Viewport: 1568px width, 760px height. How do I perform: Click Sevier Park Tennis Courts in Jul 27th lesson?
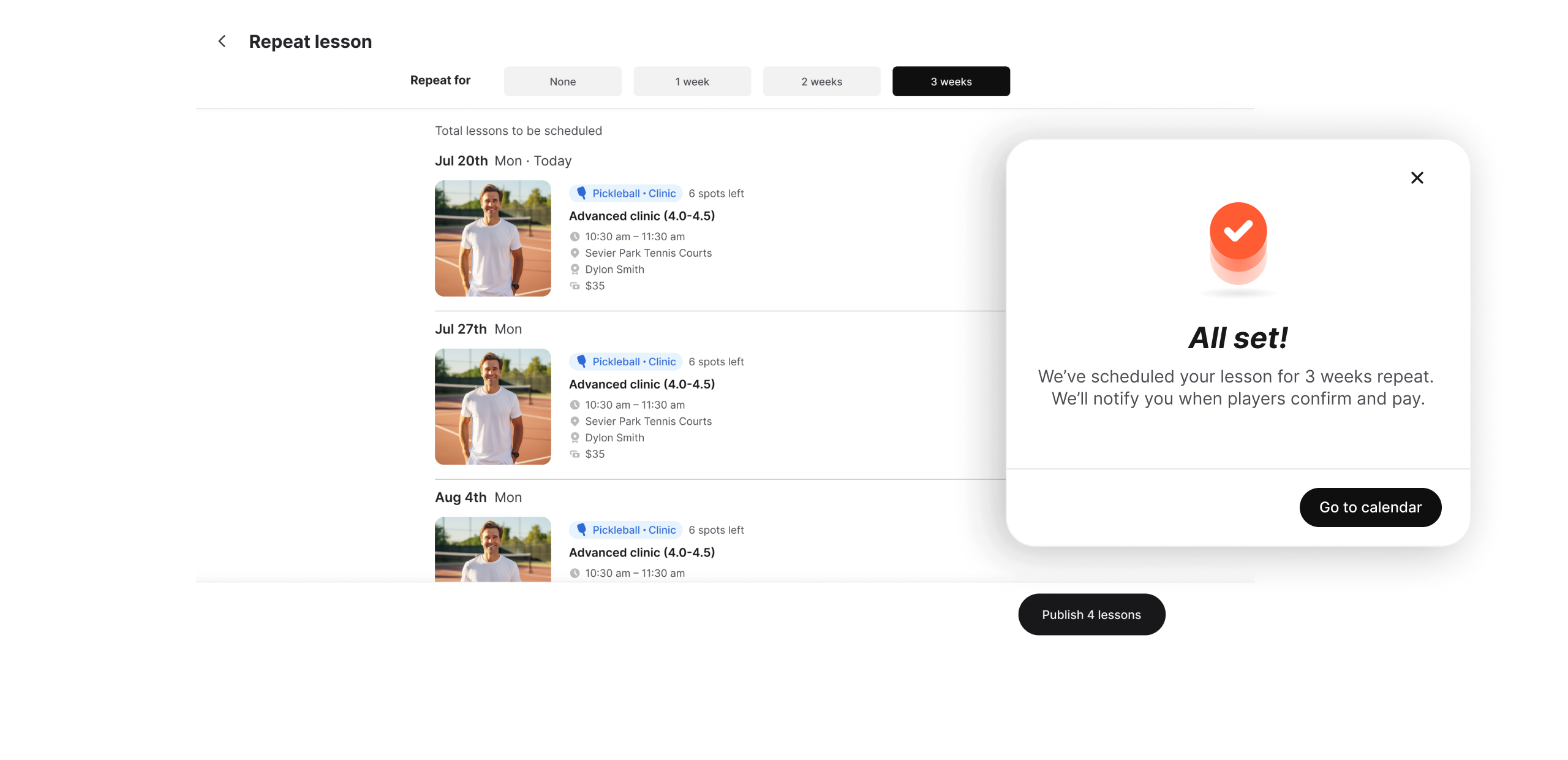(648, 422)
